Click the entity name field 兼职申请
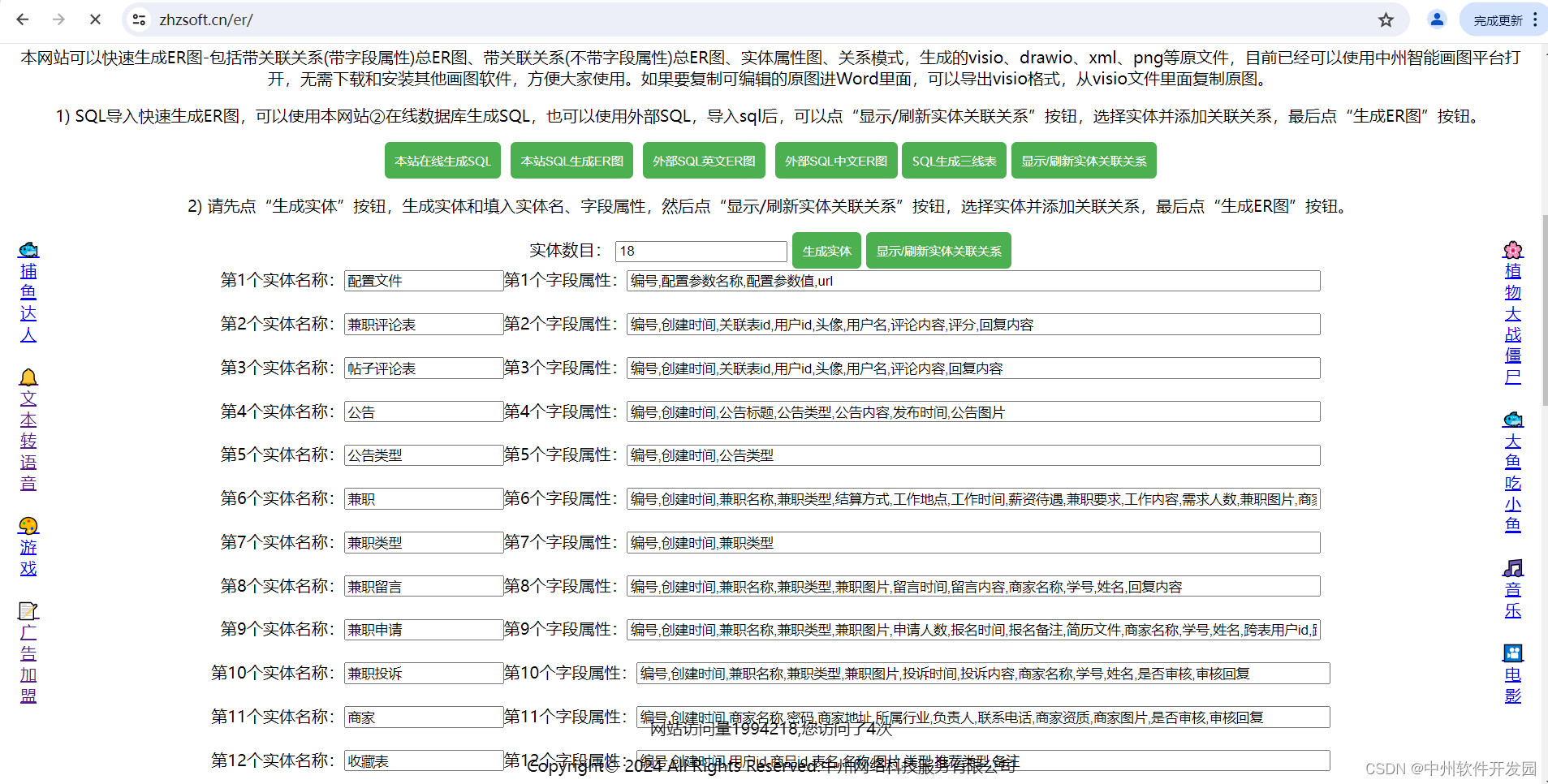The height and width of the screenshot is (784, 1548). (424, 630)
